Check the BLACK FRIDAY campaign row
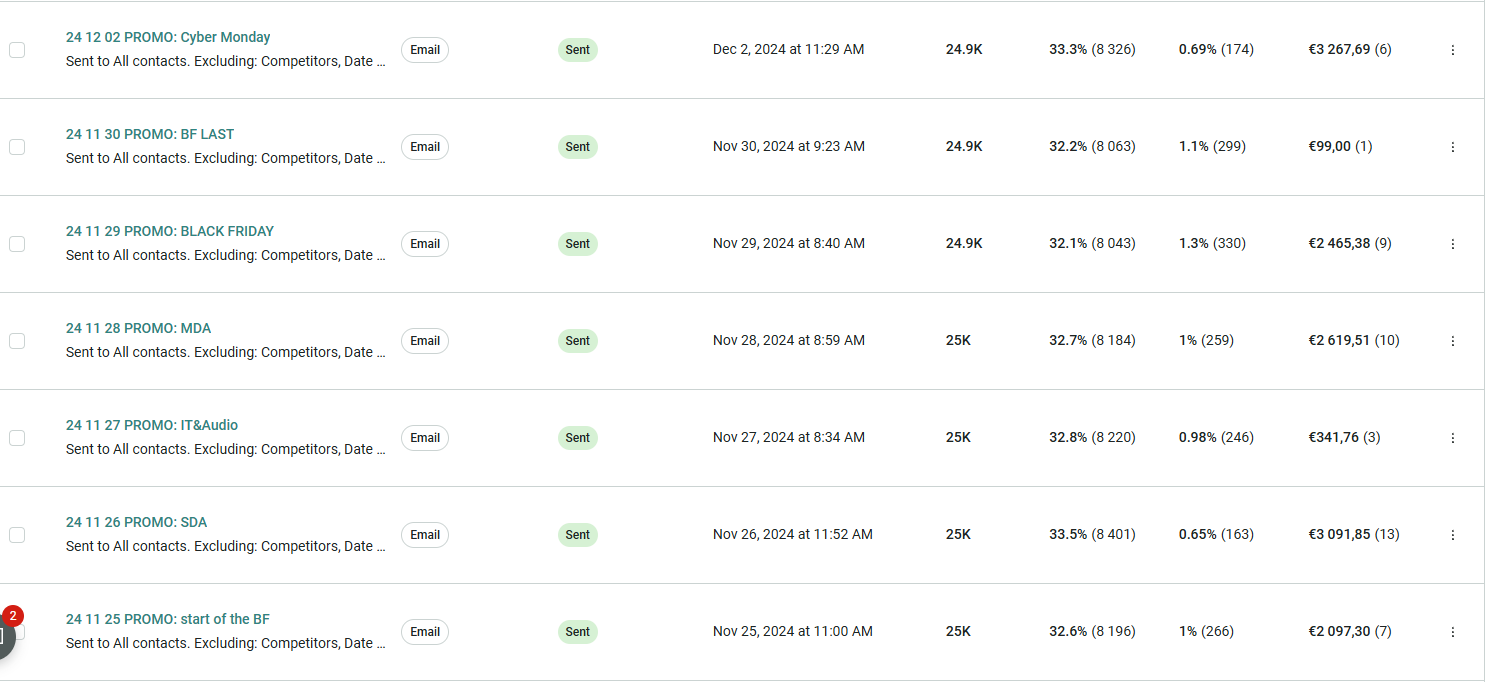 [x=17, y=244]
